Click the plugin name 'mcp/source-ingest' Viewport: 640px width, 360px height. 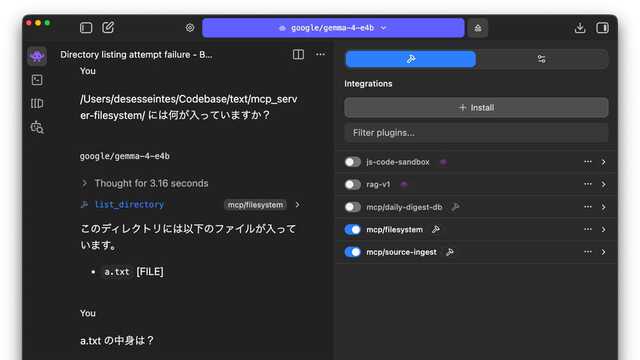click(401, 252)
